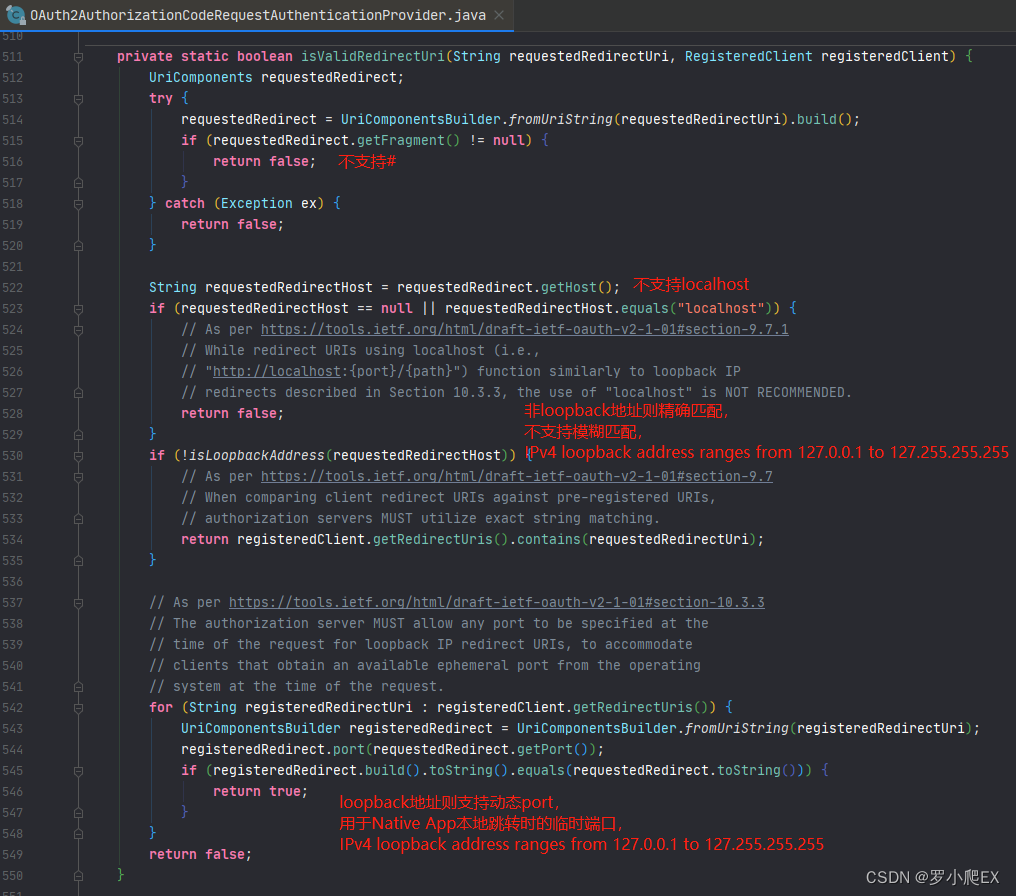
Task: Click UriComponentsBuilder type on line 543
Action: (x=260, y=728)
